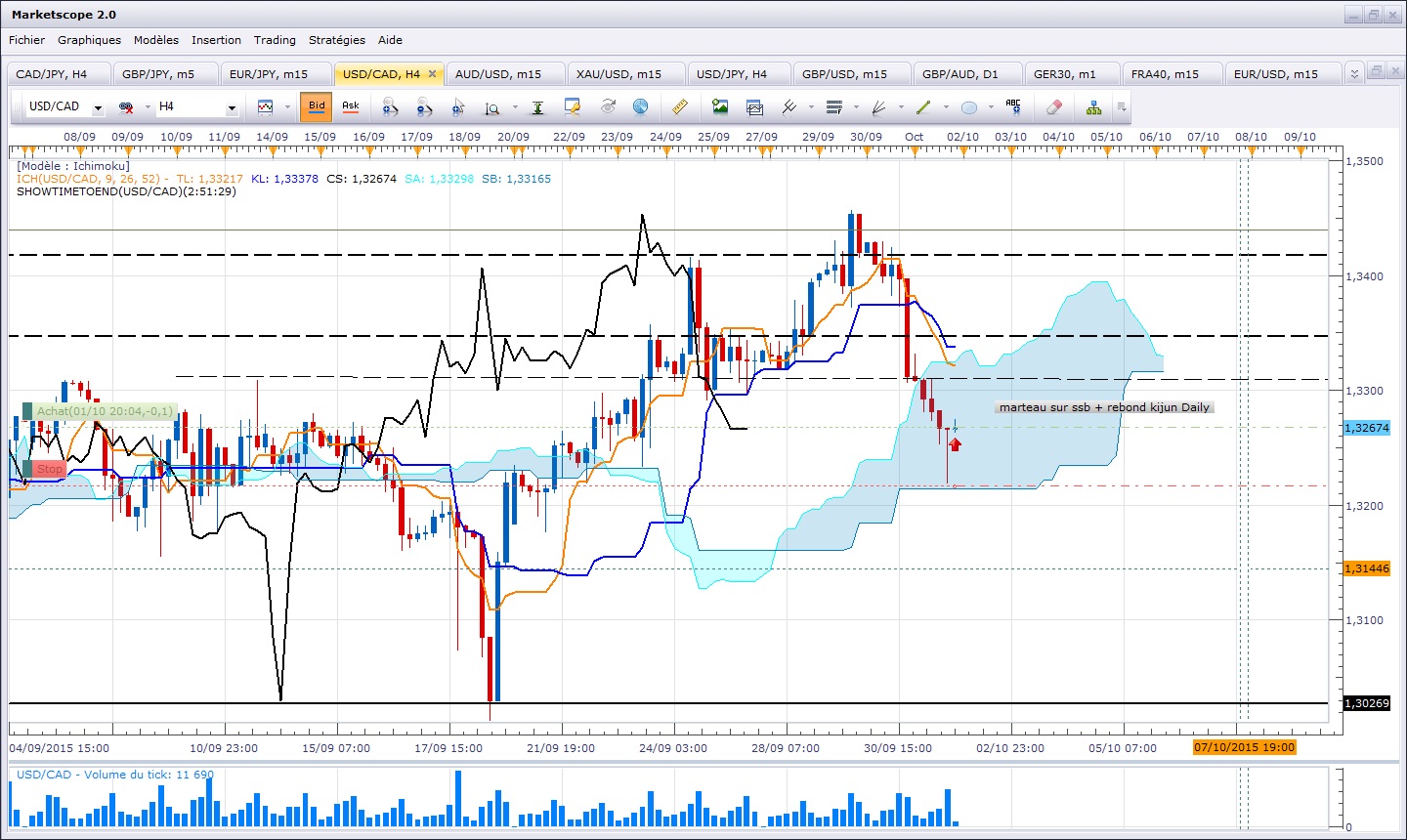Open the H4 timeframe dropdown
The width and height of the screenshot is (1407, 840).
[232, 107]
